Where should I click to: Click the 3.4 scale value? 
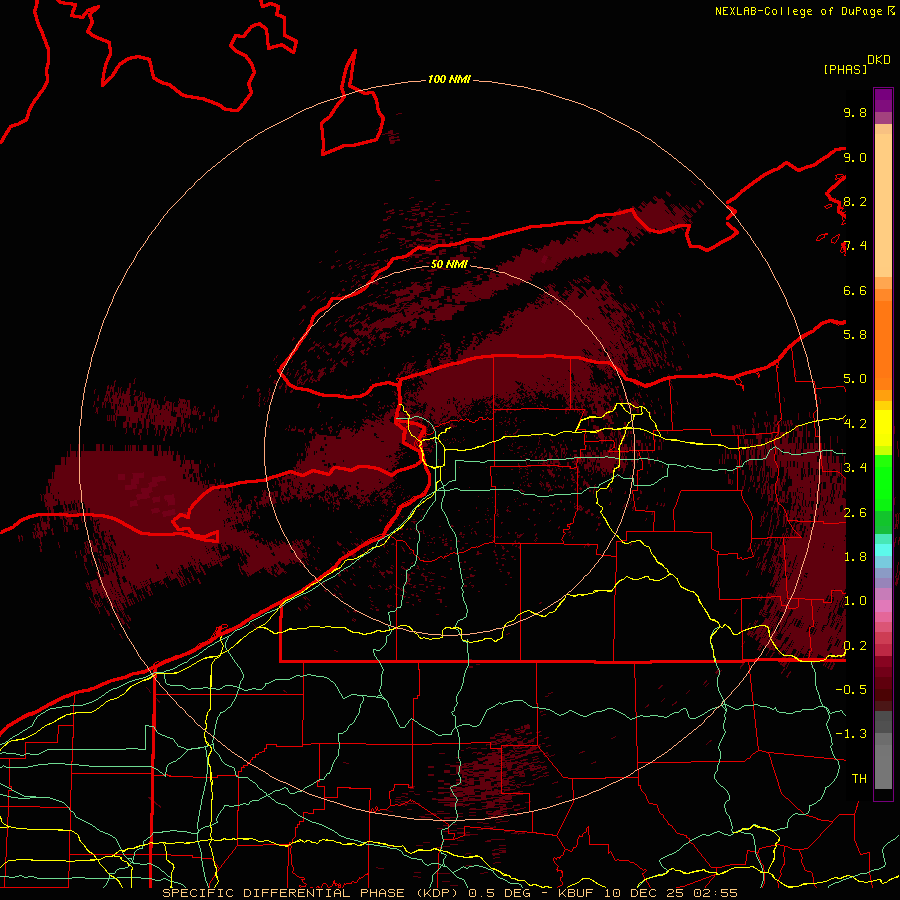click(x=855, y=467)
